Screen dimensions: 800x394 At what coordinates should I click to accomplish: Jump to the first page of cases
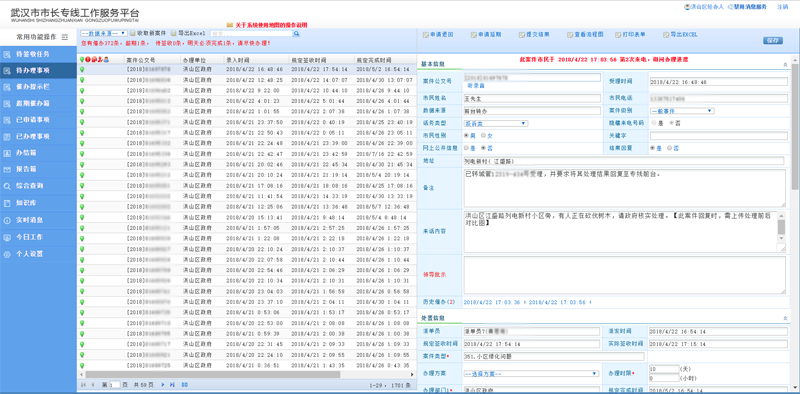[x=83, y=384]
